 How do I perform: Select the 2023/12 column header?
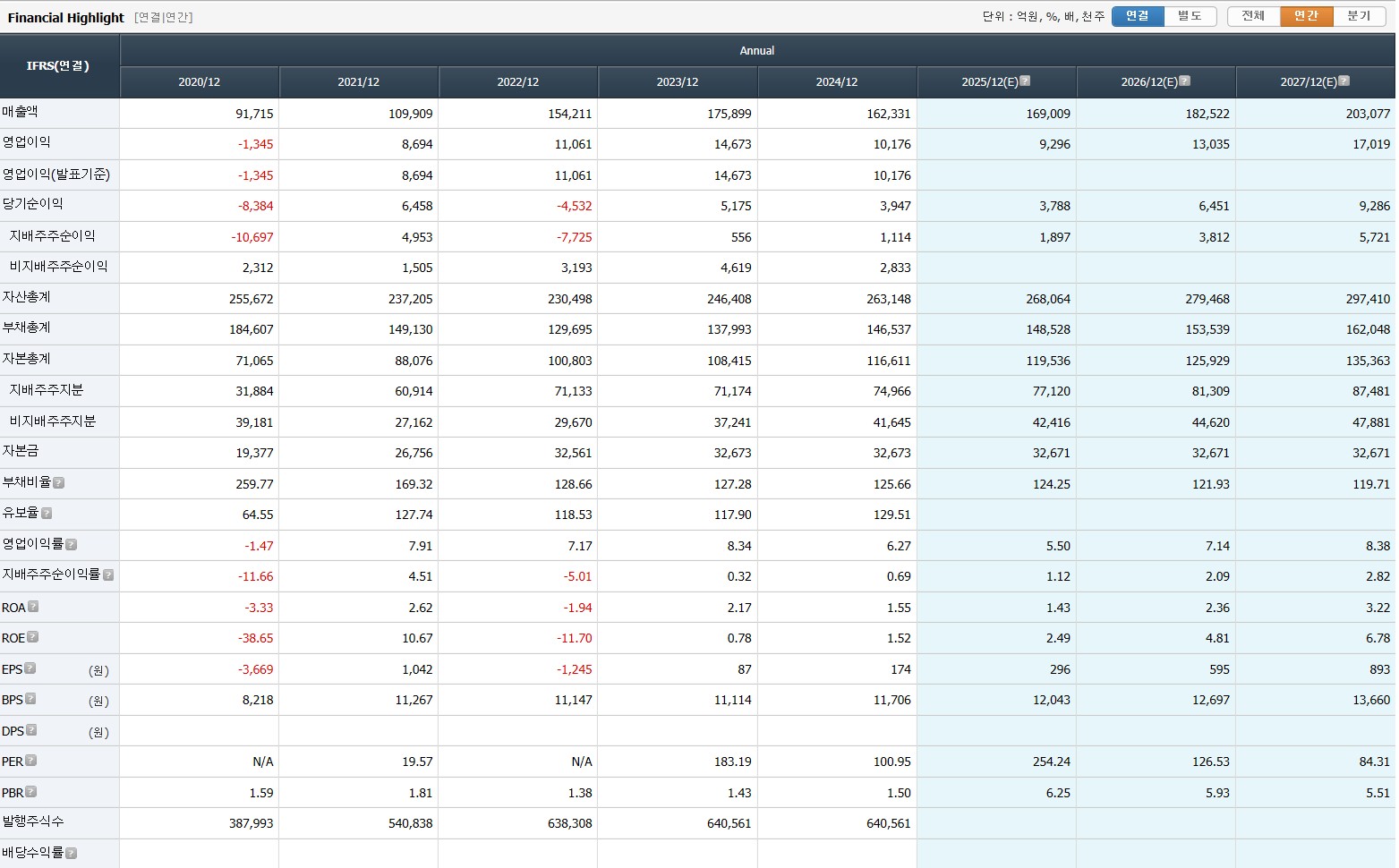[x=678, y=81]
